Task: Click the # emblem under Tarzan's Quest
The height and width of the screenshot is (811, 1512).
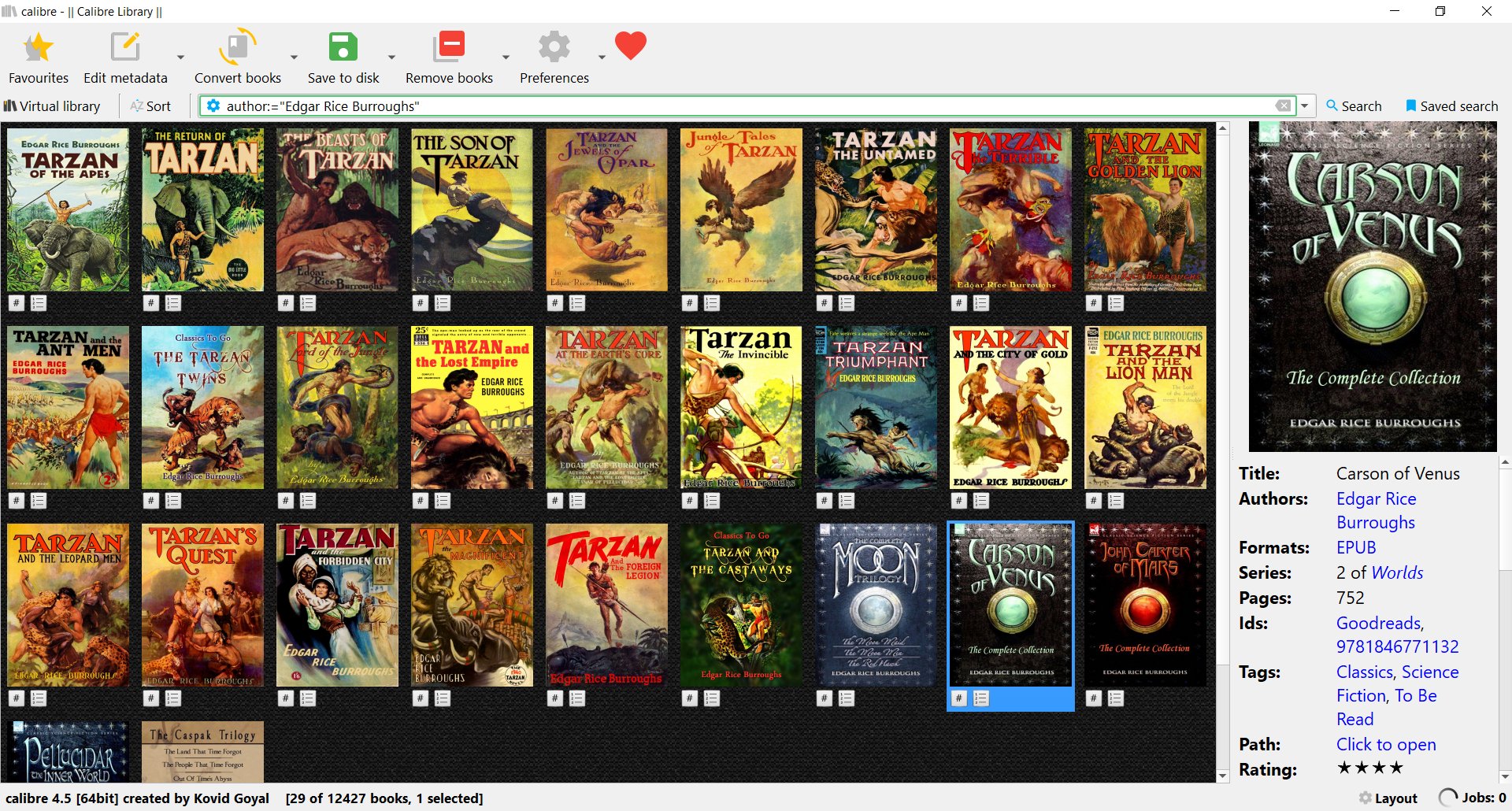Action: 151,698
